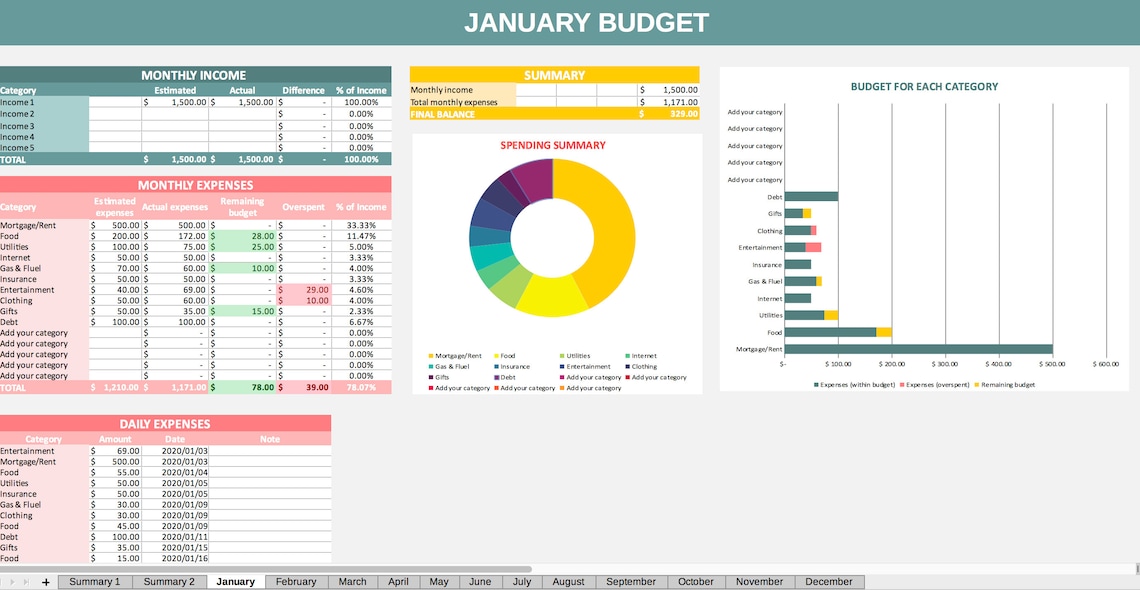Select the 11.47% of income cell
Screen dimensions: 1140x590
tap(361, 236)
